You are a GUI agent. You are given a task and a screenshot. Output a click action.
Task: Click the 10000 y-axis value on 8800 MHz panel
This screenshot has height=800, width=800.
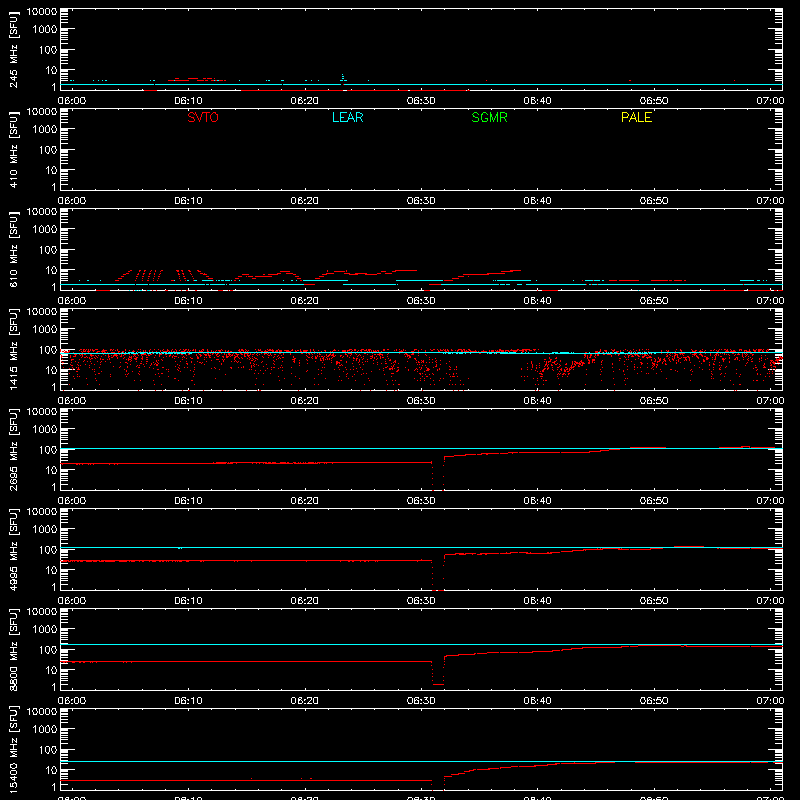pyautogui.click(x=42, y=612)
